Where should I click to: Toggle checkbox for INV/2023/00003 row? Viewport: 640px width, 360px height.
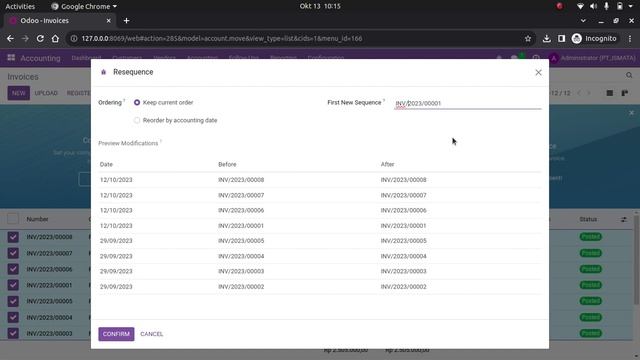[x=13, y=333]
